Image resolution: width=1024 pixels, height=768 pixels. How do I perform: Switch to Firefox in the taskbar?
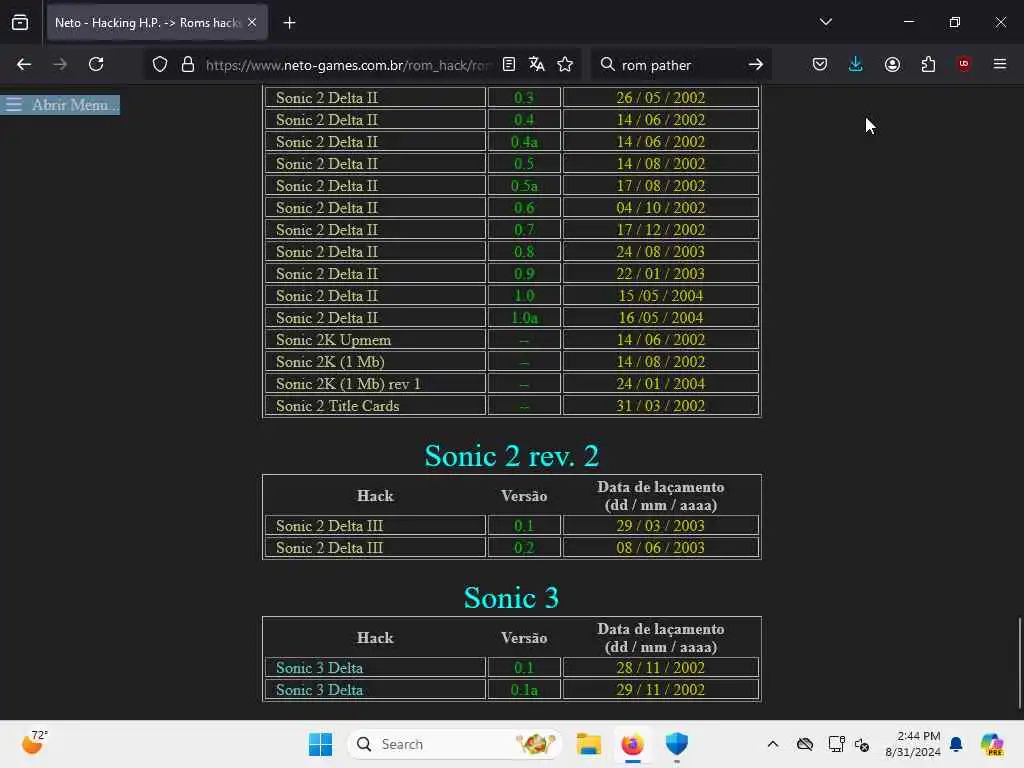point(632,744)
